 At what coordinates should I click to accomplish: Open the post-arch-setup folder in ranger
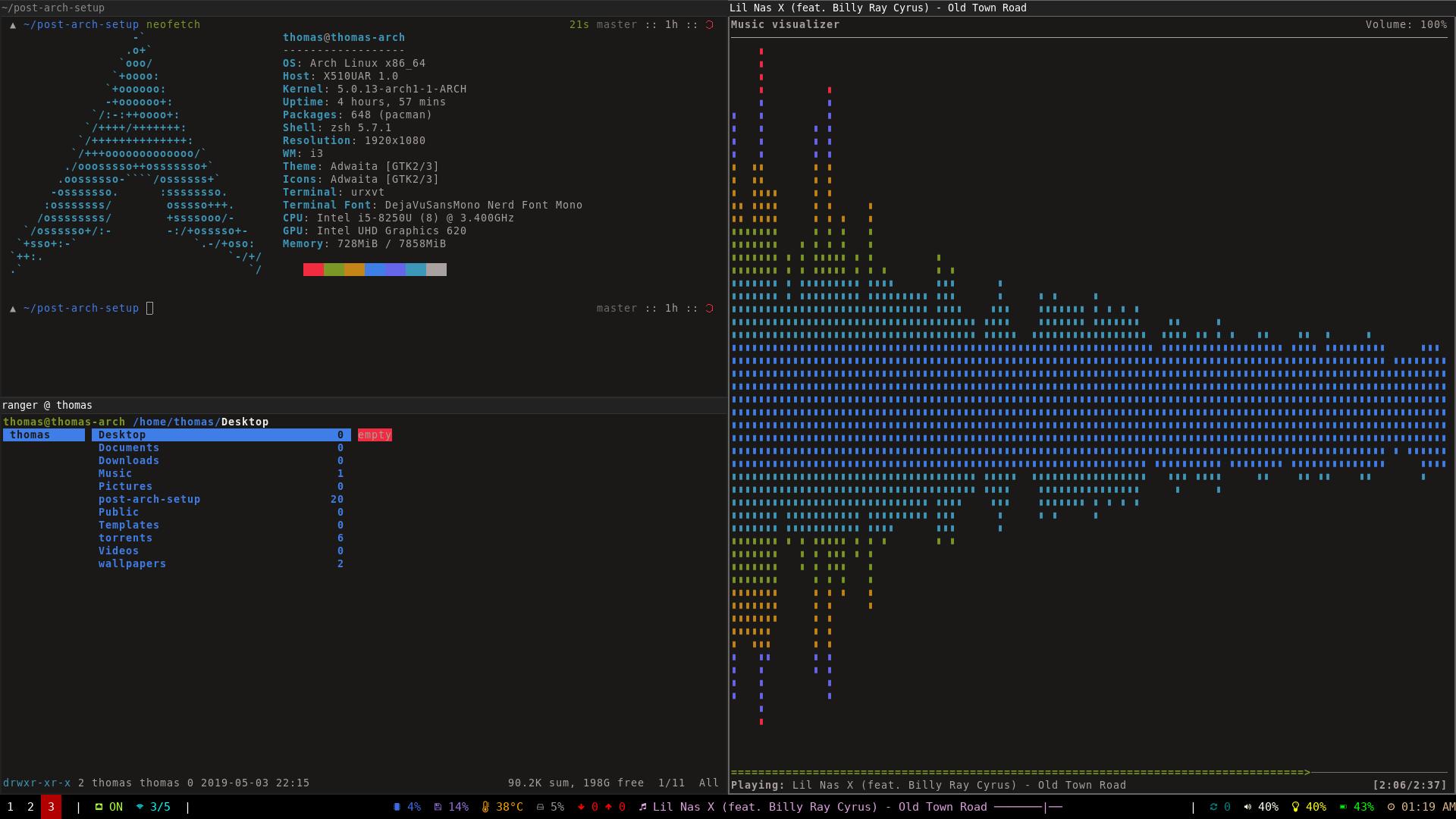pyautogui.click(x=149, y=499)
